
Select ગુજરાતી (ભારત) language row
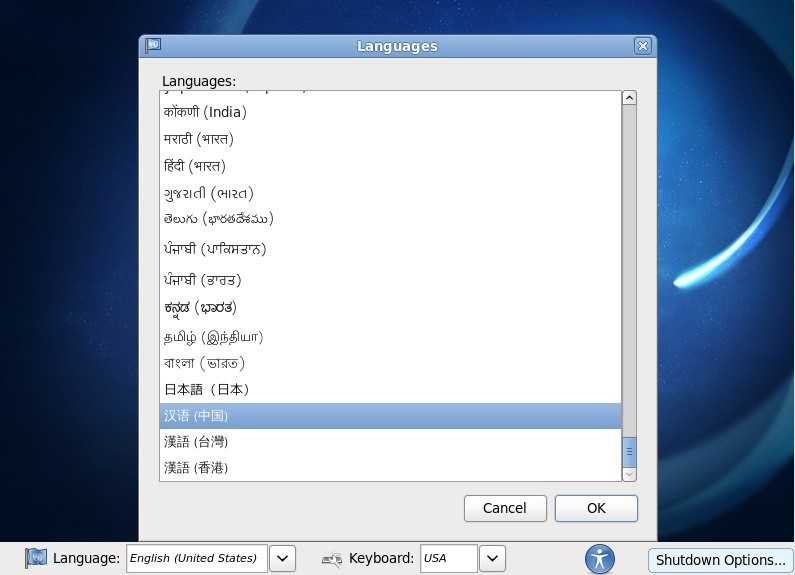pyautogui.click(x=390, y=193)
